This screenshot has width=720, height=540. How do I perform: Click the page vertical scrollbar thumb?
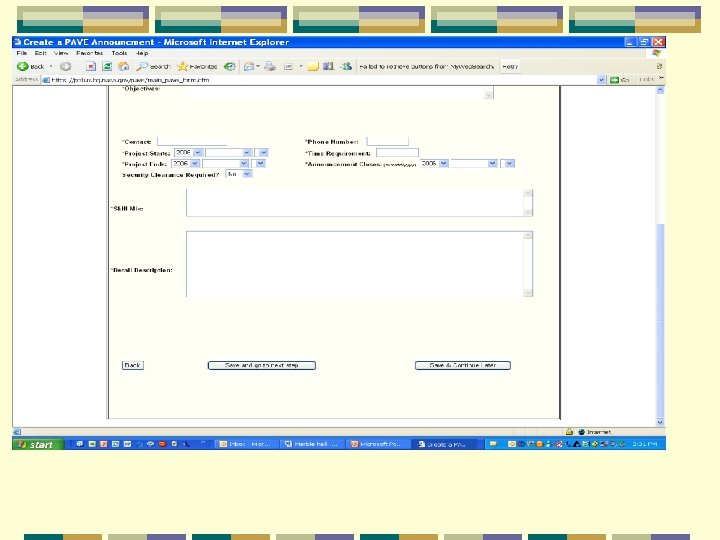[660, 319]
